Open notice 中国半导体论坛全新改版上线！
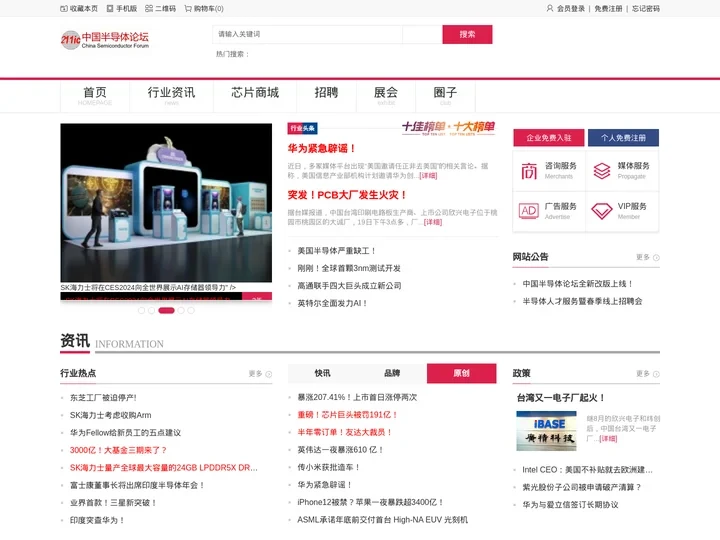Screen dimensions: 720x540 tap(578, 284)
